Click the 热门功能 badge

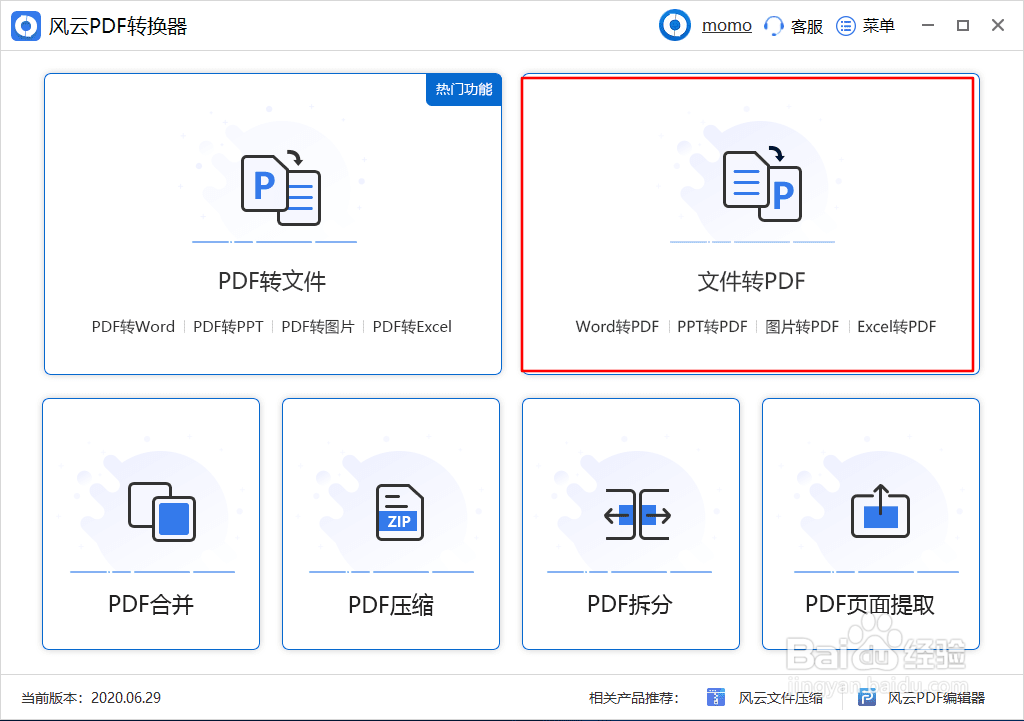(463, 89)
